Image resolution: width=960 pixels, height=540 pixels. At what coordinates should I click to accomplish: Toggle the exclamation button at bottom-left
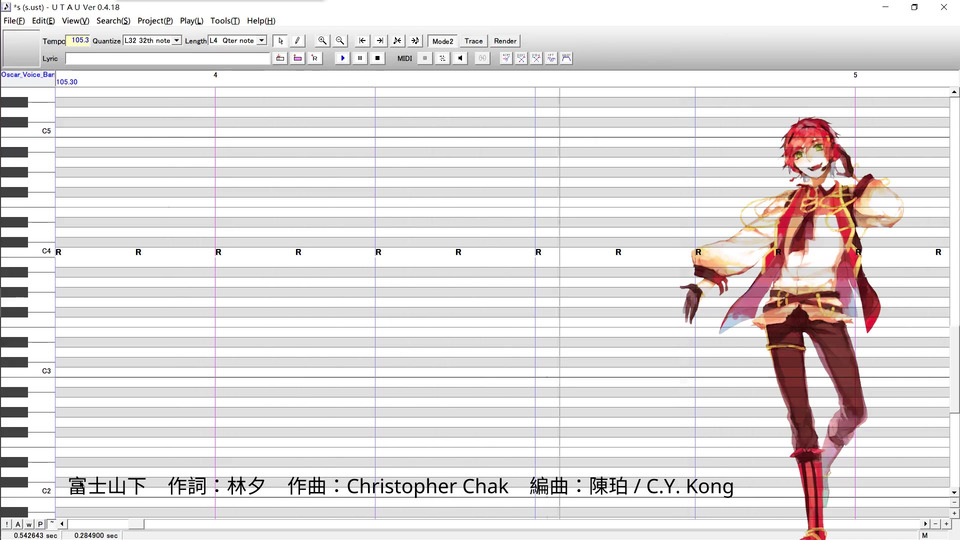(7, 524)
